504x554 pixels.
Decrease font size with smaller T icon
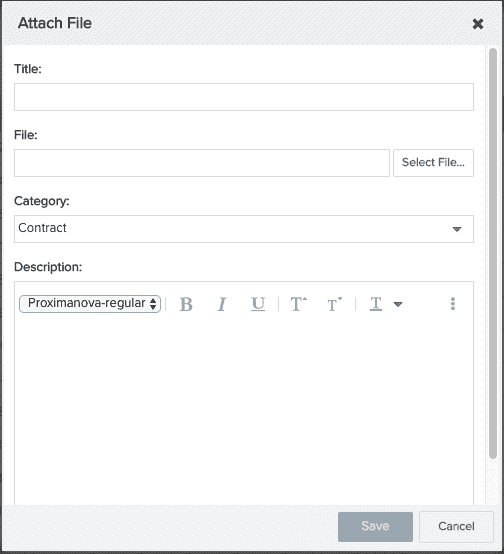(x=334, y=304)
